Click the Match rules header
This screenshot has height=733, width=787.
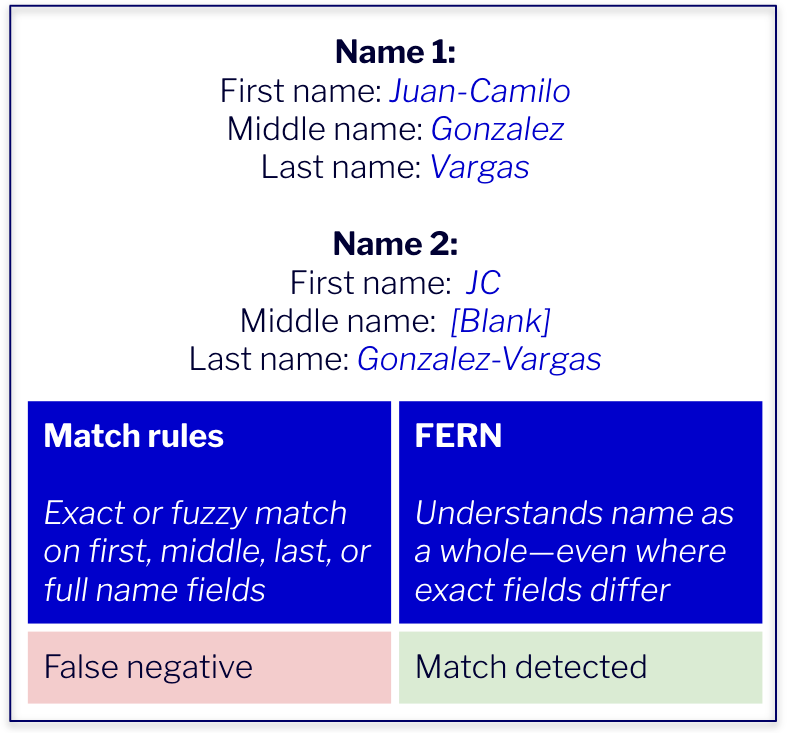point(134,436)
